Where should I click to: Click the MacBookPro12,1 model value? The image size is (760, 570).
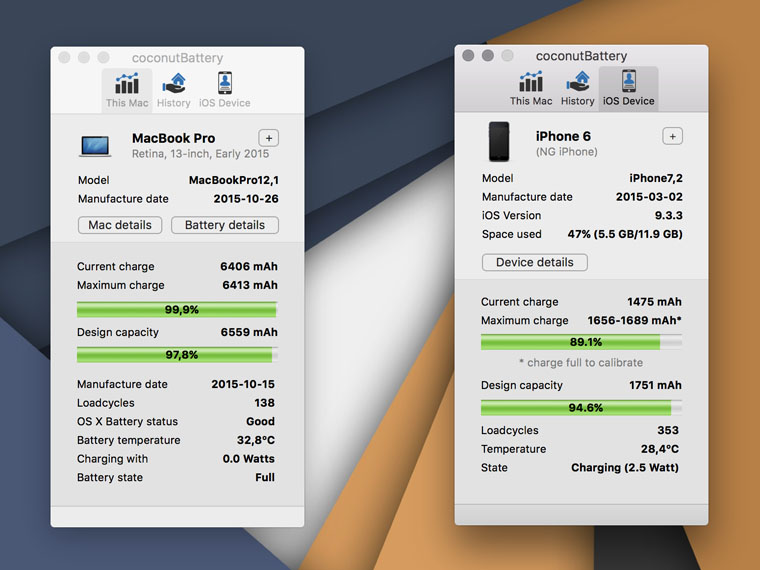point(234,180)
